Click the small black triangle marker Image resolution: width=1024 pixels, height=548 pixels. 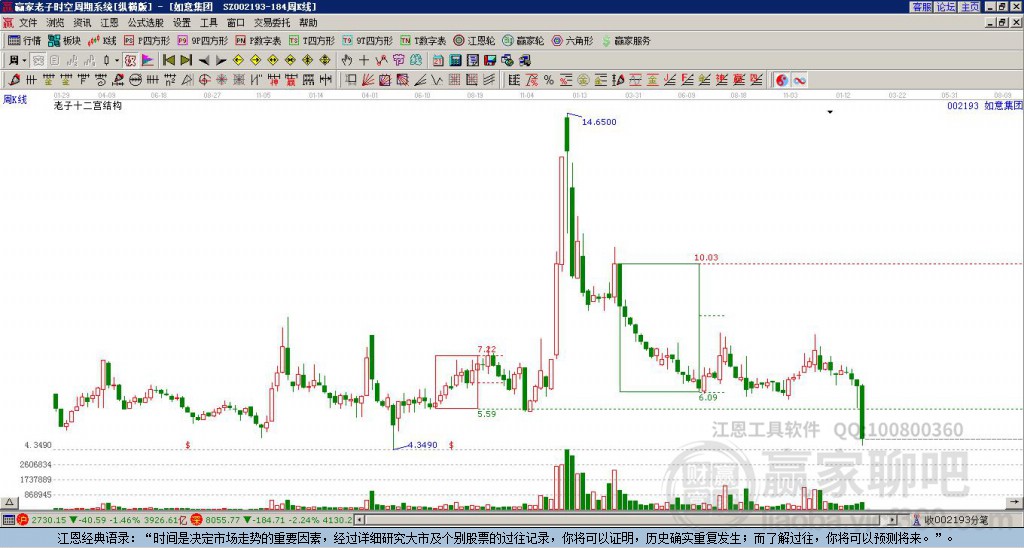pyautogui.click(x=830, y=112)
